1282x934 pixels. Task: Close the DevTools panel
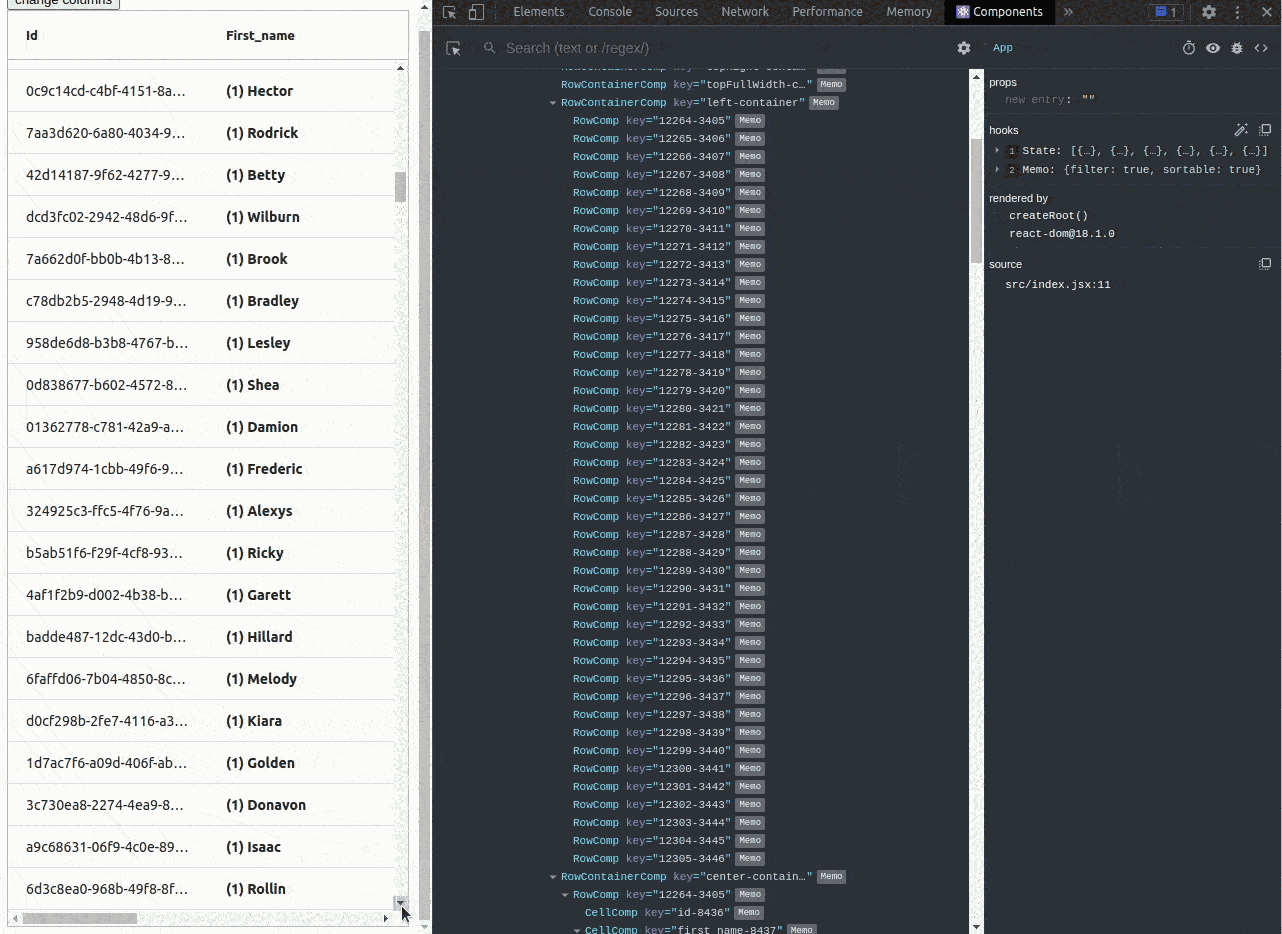1265,12
